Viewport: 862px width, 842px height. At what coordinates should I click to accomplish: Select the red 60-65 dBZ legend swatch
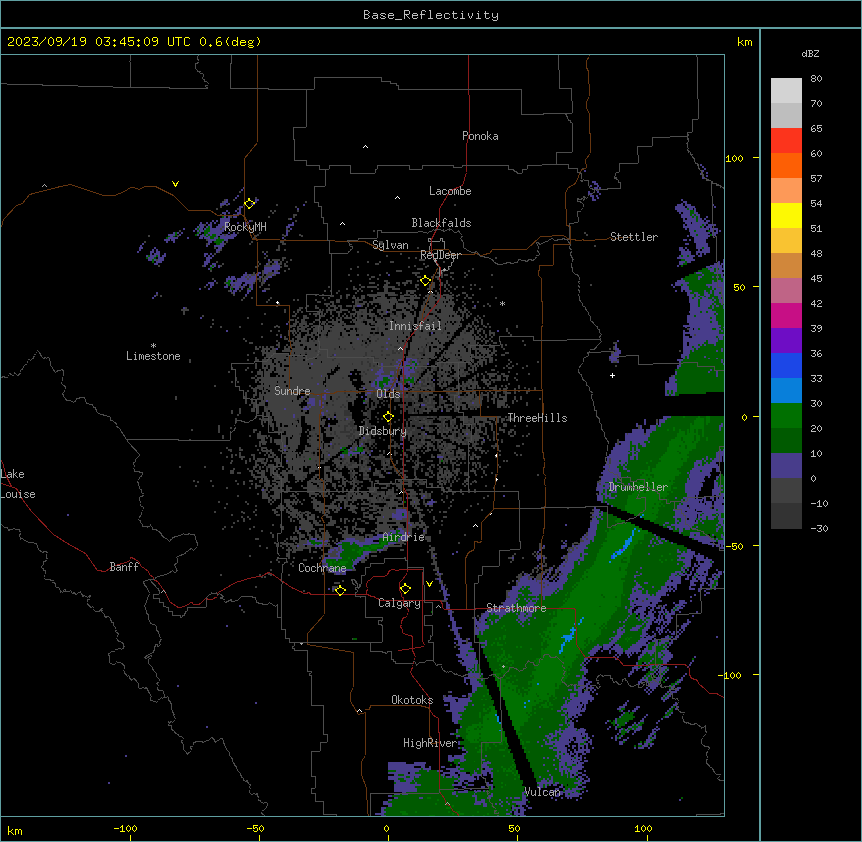pyautogui.click(x=786, y=141)
